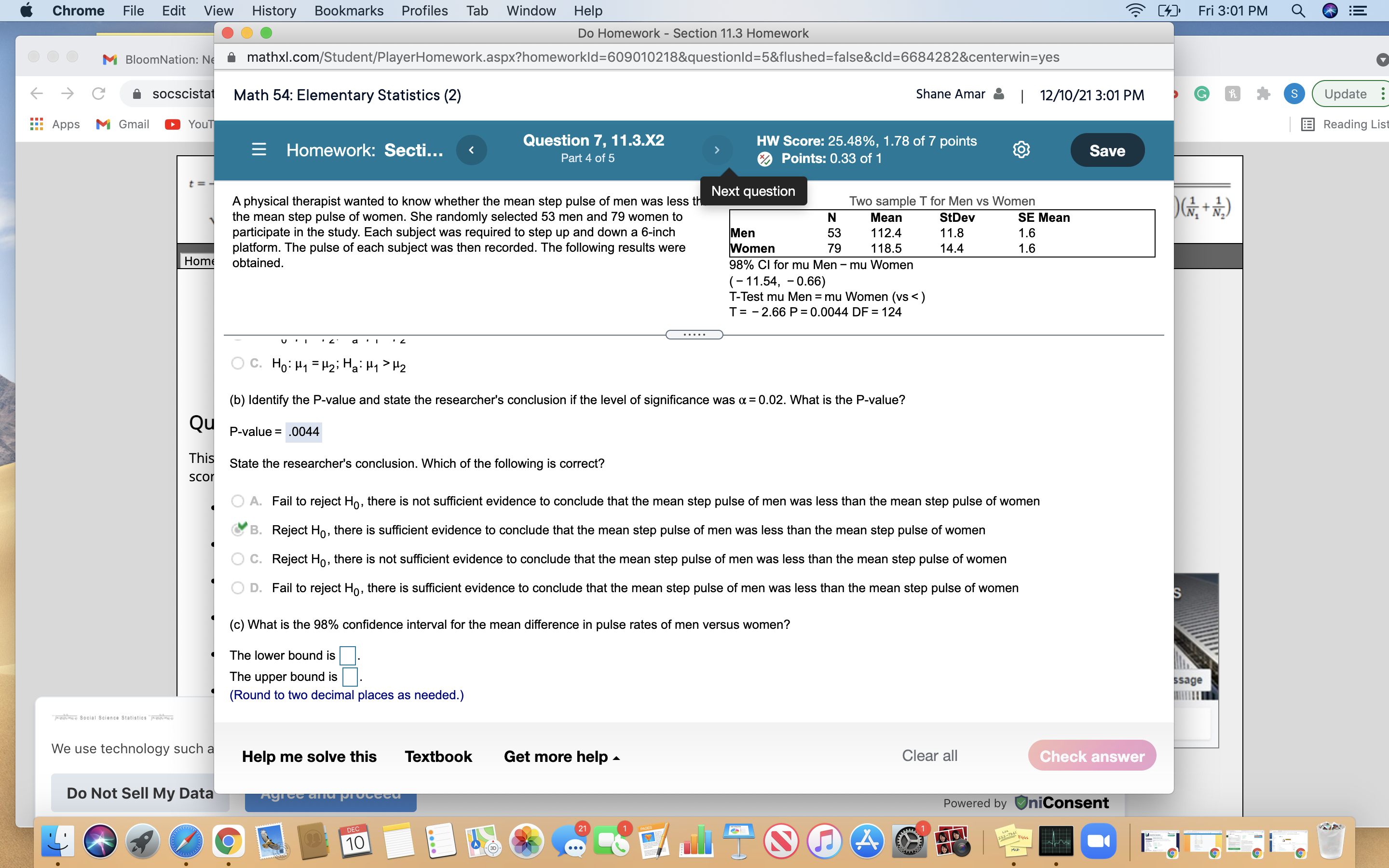Select option D Fail to reject sufficient
The height and width of the screenshot is (868, 1389).
click(238, 588)
